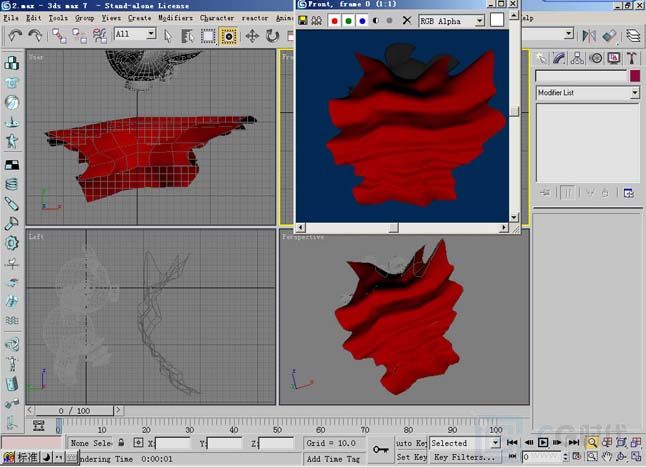
Task: Click Clone Rendered Frame Window binoculars icon
Action: pos(316,20)
